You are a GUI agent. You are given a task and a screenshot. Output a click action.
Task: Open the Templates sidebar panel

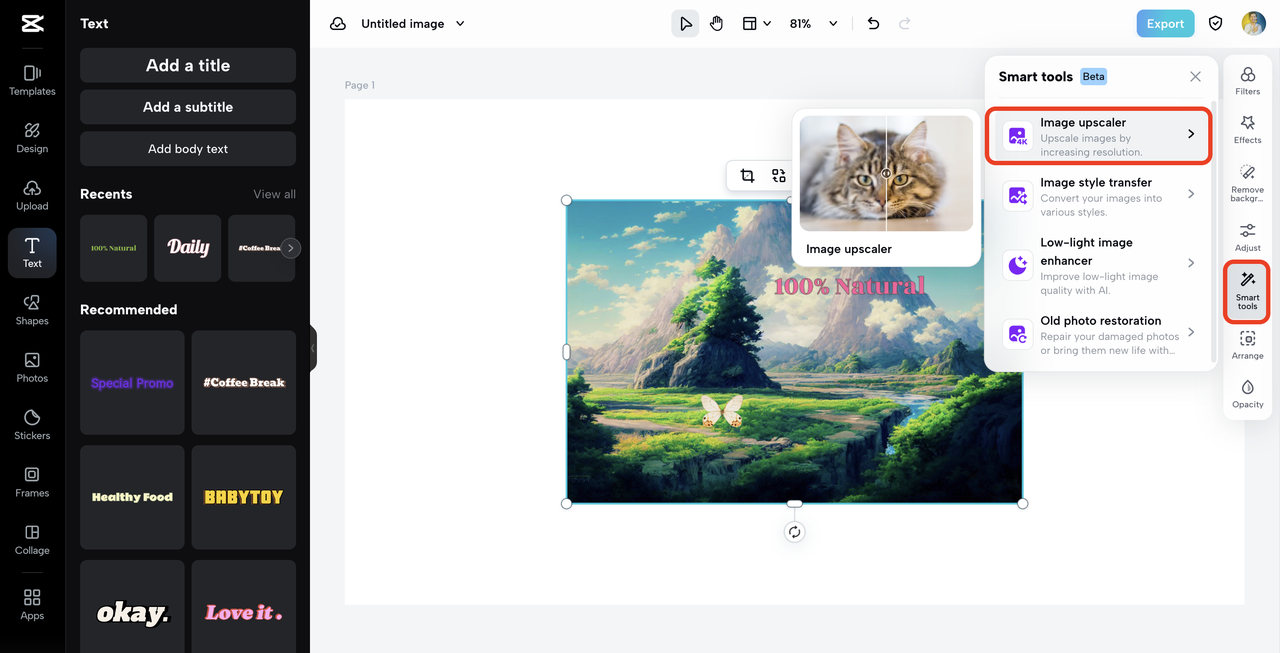coord(32,80)
